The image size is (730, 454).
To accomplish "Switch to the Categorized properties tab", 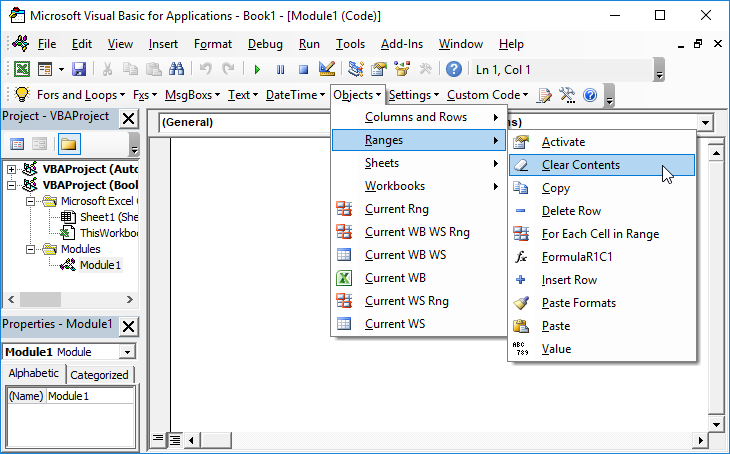I will (x=100, y=375).
